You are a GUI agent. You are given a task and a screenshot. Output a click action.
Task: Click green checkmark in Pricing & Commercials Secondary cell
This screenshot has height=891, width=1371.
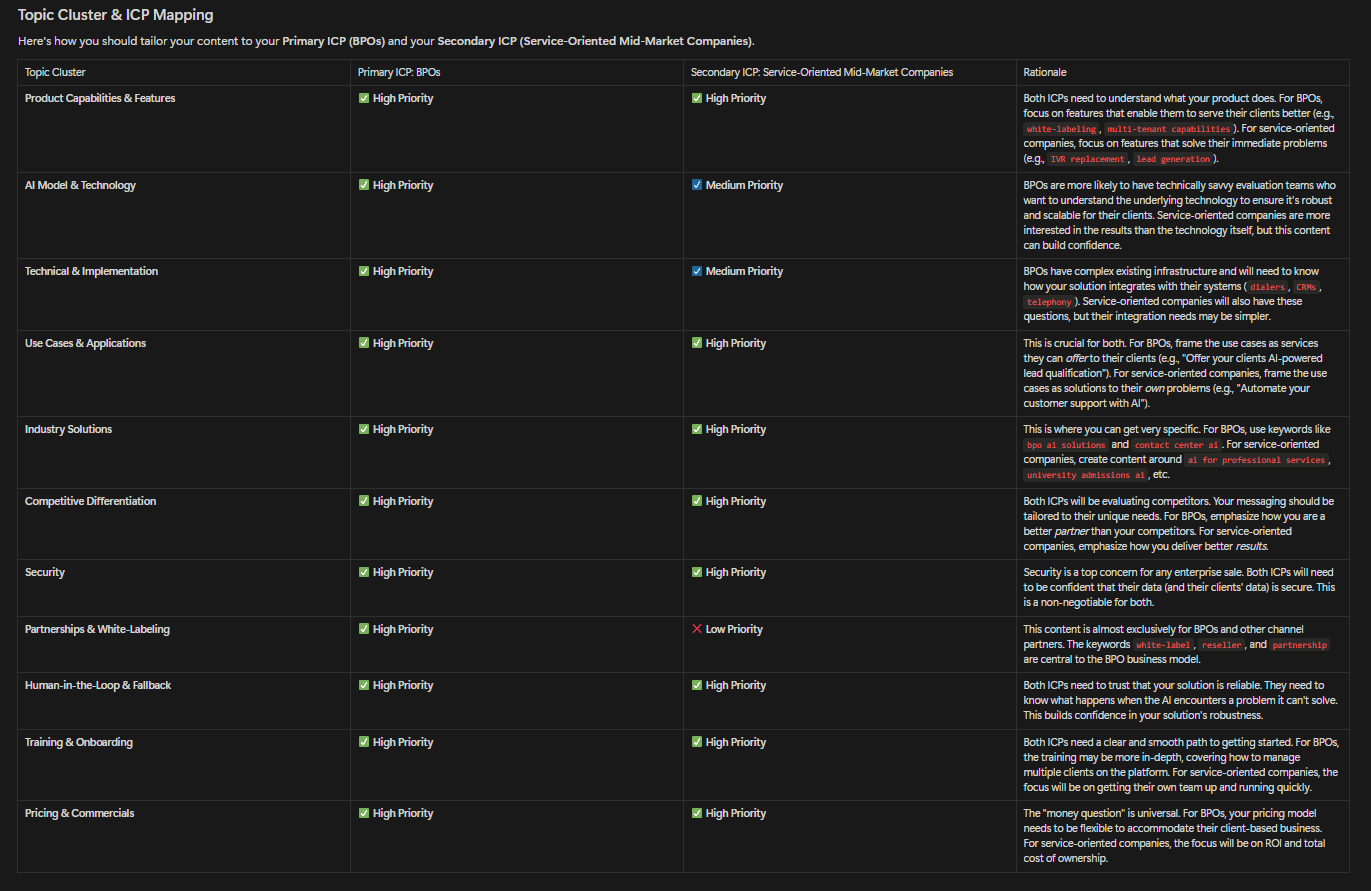(x=697, y=813)
